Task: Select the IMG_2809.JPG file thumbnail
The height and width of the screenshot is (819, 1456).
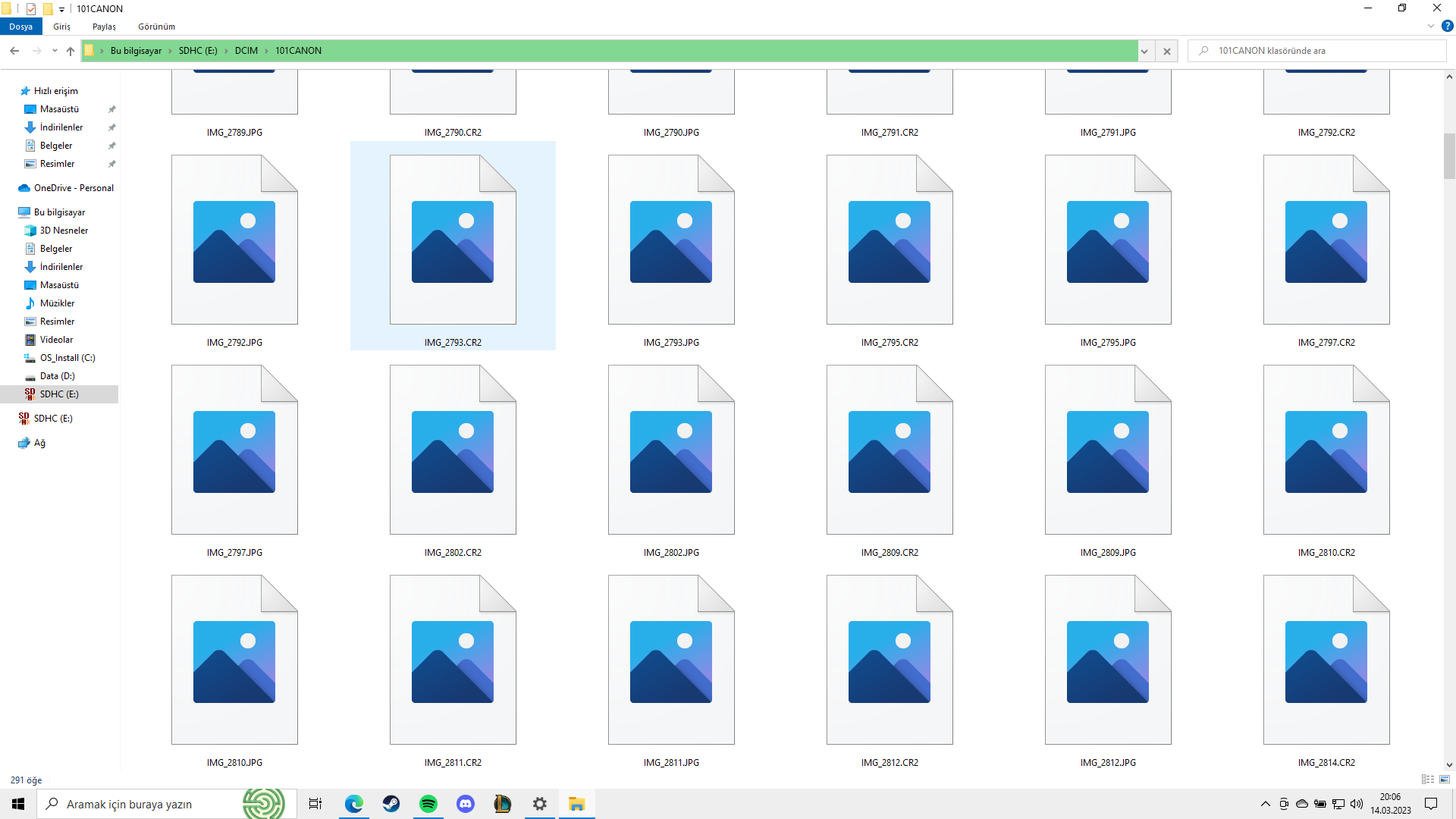Action: (x=1108, y=451)
